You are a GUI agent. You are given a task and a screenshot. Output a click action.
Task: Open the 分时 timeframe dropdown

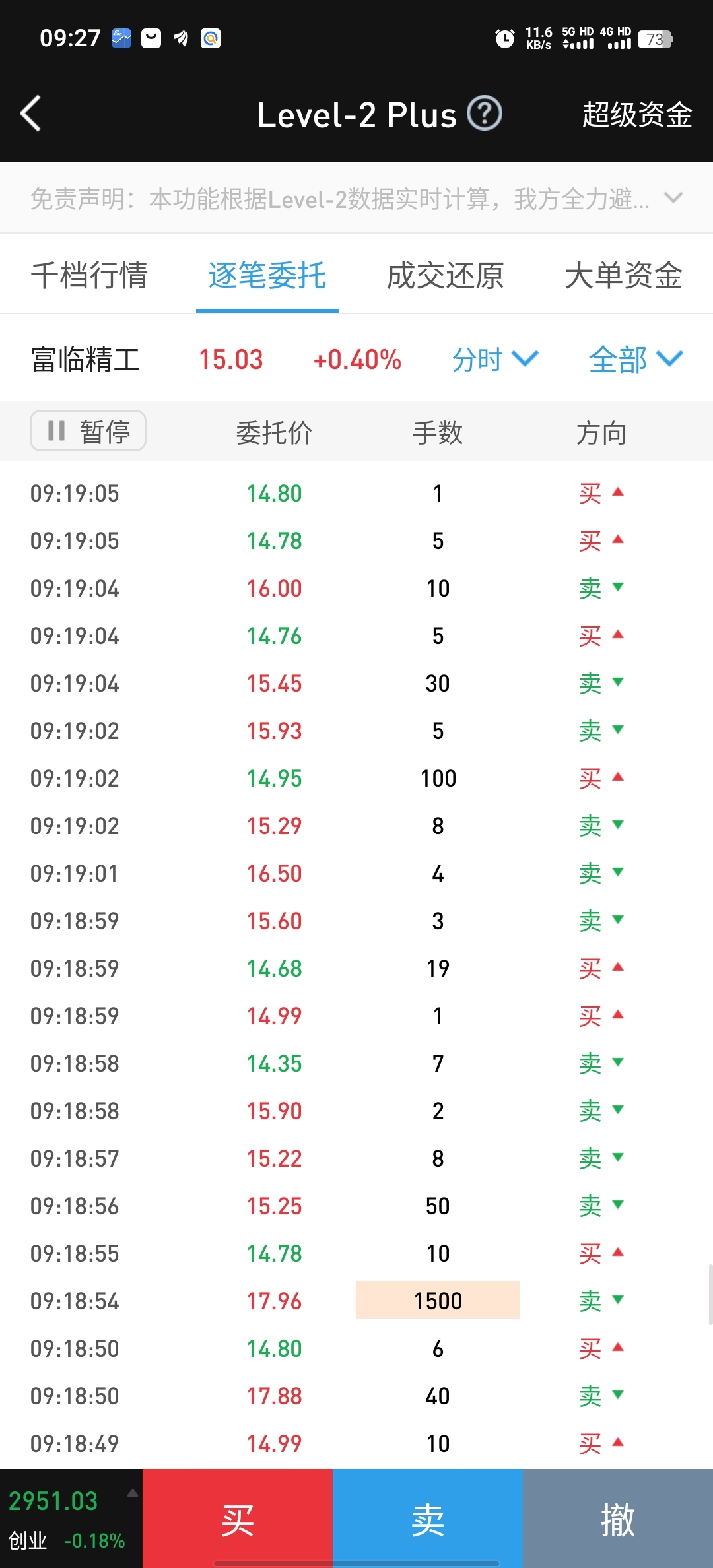point(495,360)
